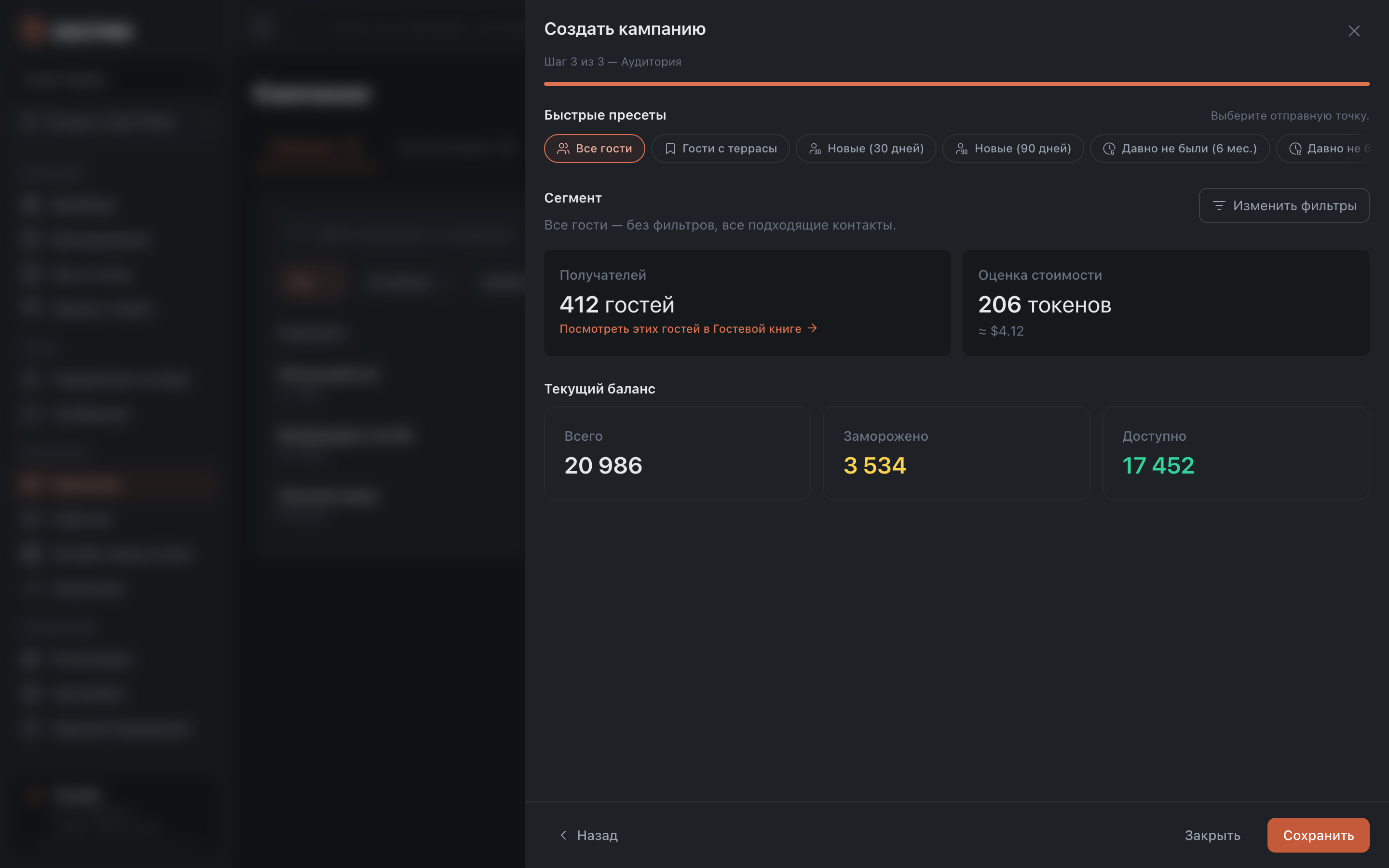The image size is (1389, 868).
Task: Close the campaign creation panel with X
Action: [x=1354, y=31]
